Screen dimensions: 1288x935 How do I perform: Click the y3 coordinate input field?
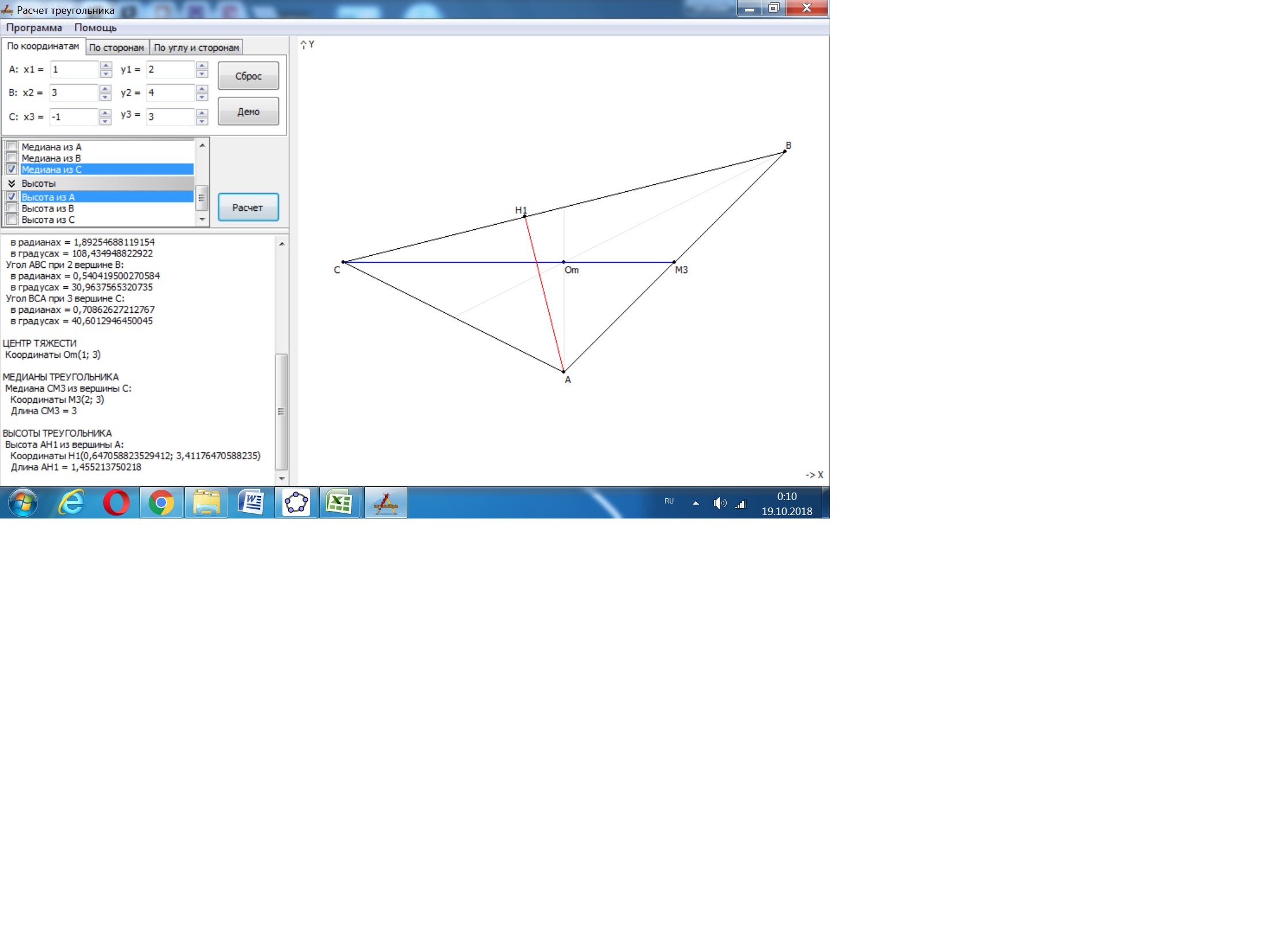[170, 117]
